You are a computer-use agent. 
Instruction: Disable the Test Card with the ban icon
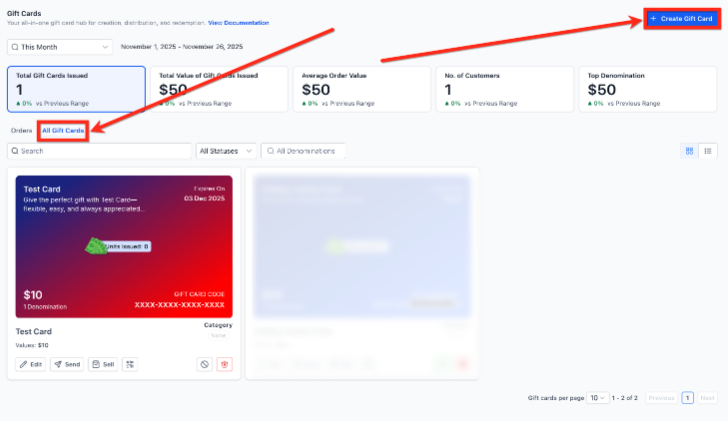204,364
